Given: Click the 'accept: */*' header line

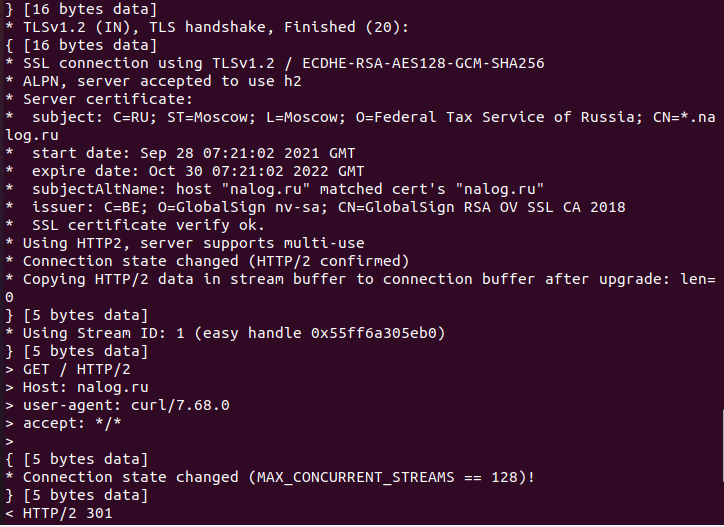Looking at the screenshot, I should coord(63,423).
